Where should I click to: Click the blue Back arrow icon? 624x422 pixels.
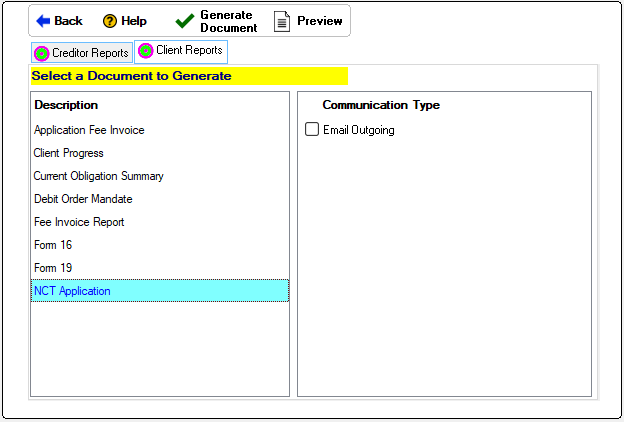click(43, 21)
